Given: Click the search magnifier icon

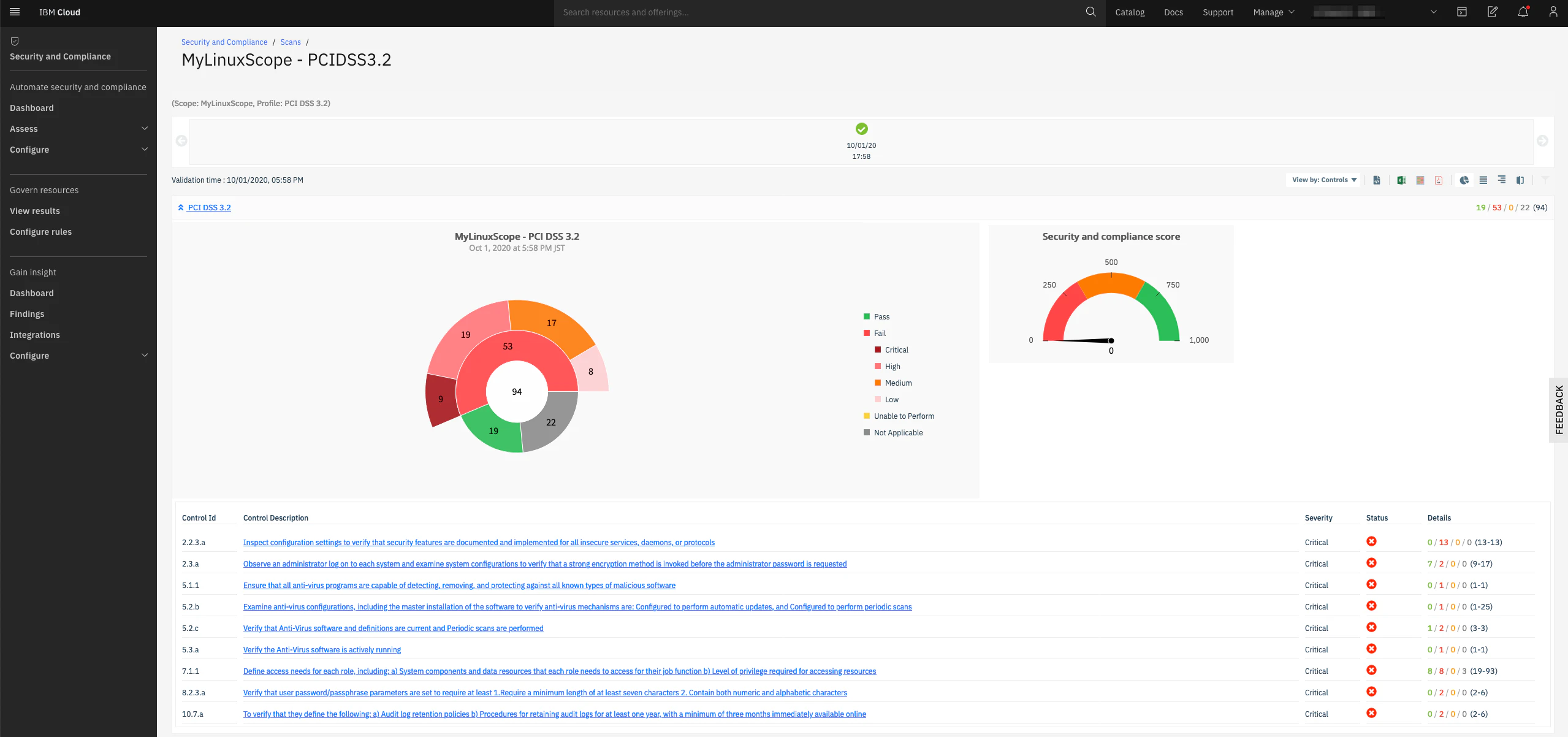Looking at the screenshot, I should click(1090, 12).
